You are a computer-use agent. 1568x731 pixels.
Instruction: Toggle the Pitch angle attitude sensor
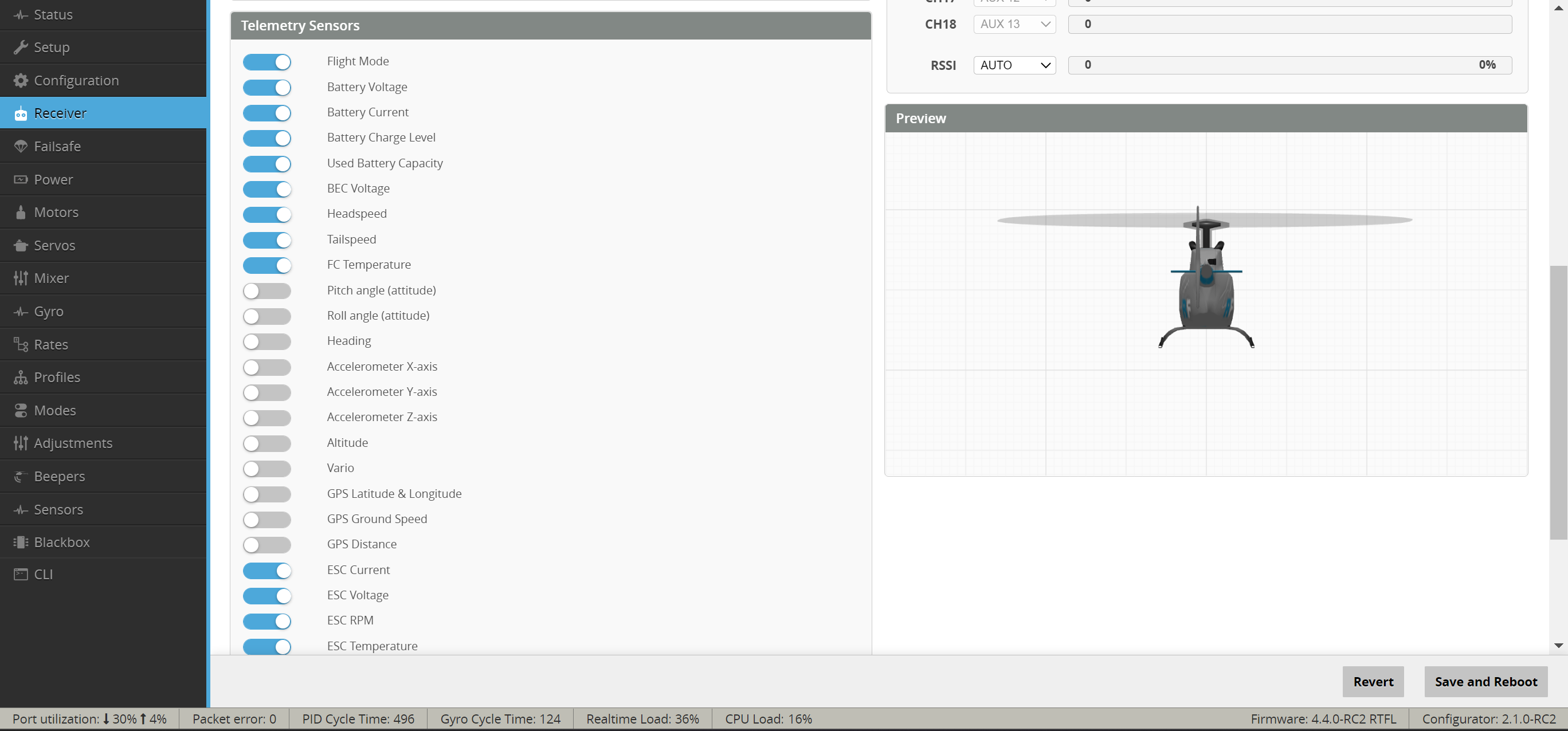pos(267,289)
